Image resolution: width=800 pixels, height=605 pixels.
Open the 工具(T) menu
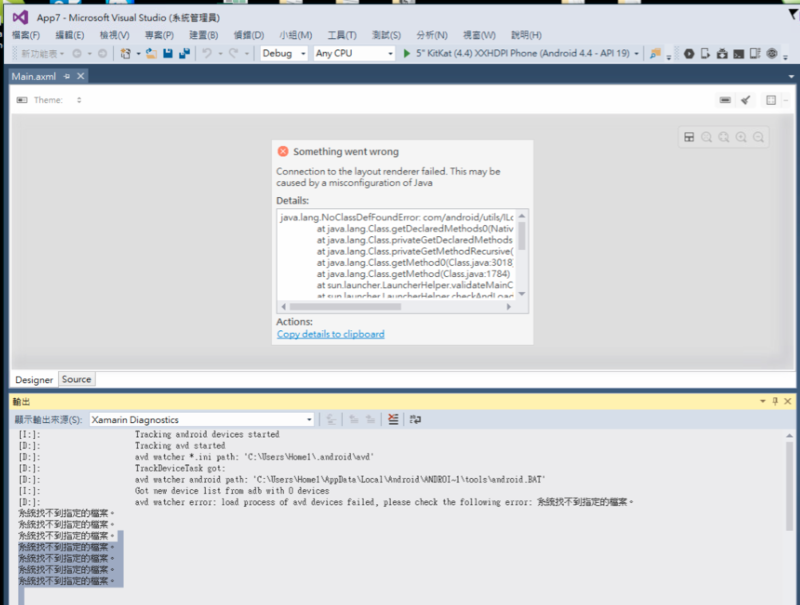click(x=342, y=35)
